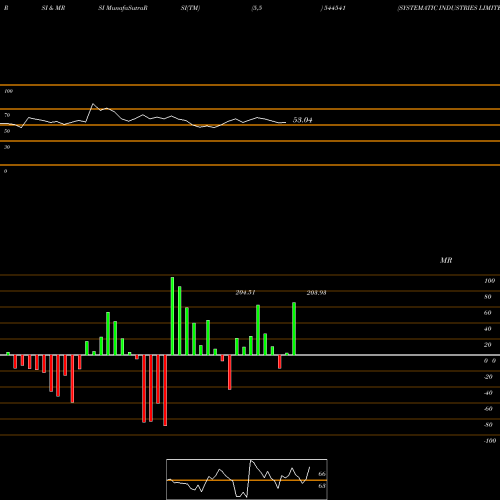The width and height of the screenshot is (500, 500).
Task: Click the -100 label on the MR axis
Action: 490,441
